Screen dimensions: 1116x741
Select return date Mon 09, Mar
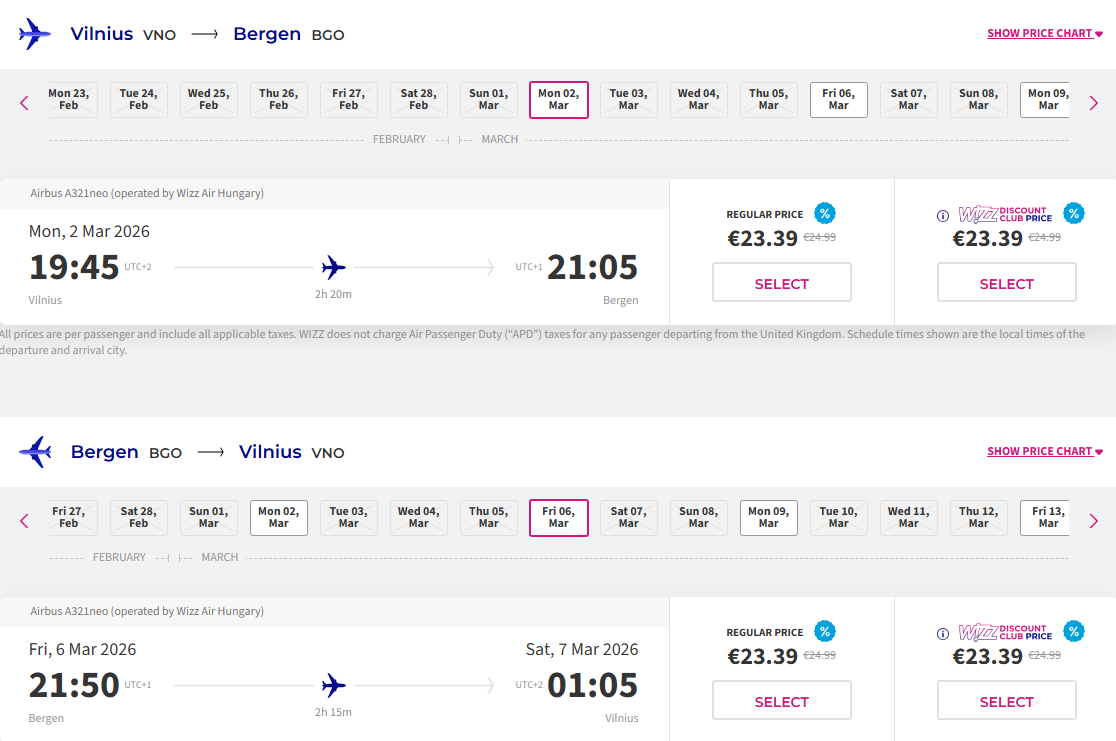coord(768,517)
